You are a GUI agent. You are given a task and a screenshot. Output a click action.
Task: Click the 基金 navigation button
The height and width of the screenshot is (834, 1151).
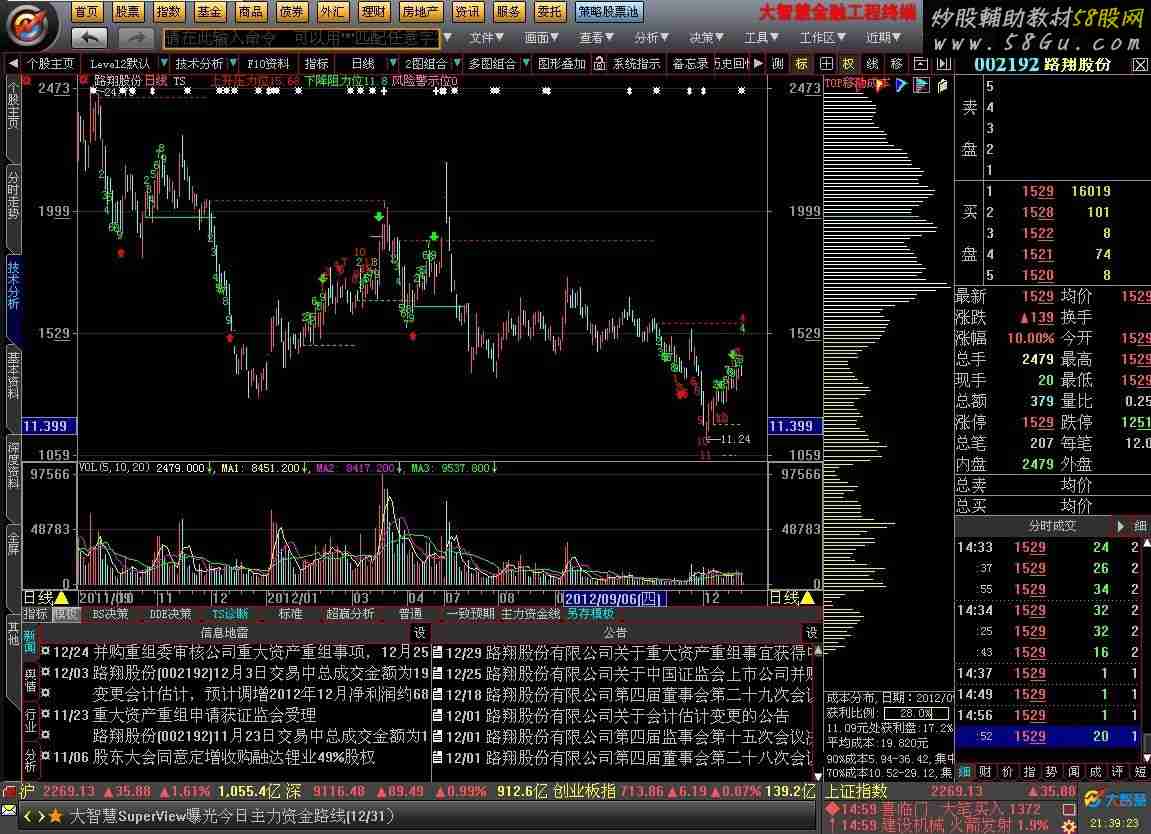tap(209, 12)
